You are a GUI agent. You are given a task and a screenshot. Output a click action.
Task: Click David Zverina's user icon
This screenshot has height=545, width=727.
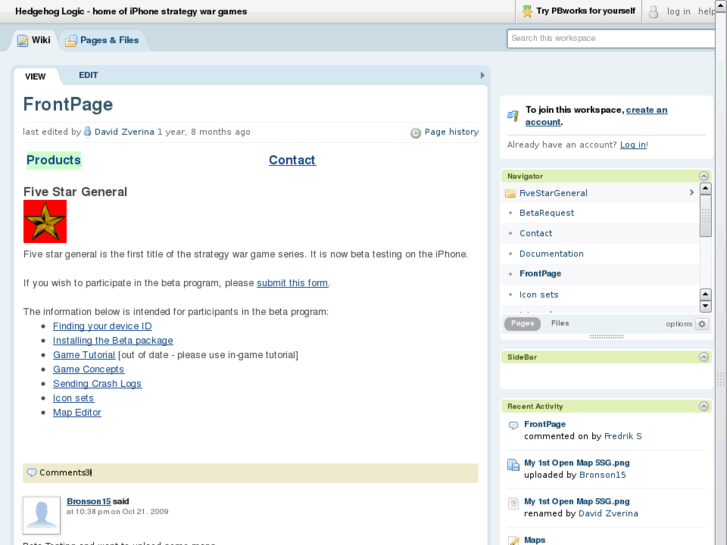[87, 132]
